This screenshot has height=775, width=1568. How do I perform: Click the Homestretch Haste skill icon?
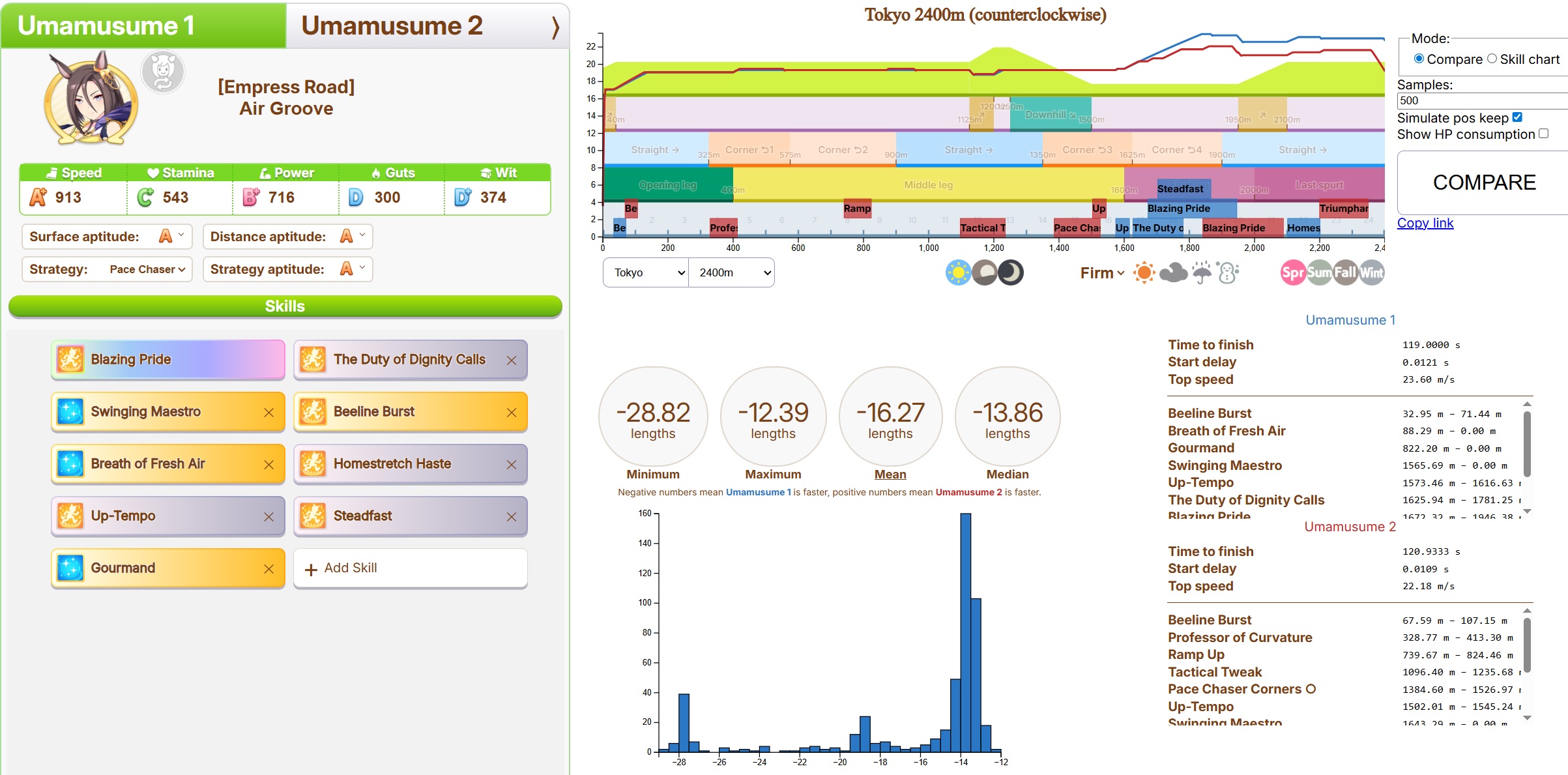click(x=313, y=463)
